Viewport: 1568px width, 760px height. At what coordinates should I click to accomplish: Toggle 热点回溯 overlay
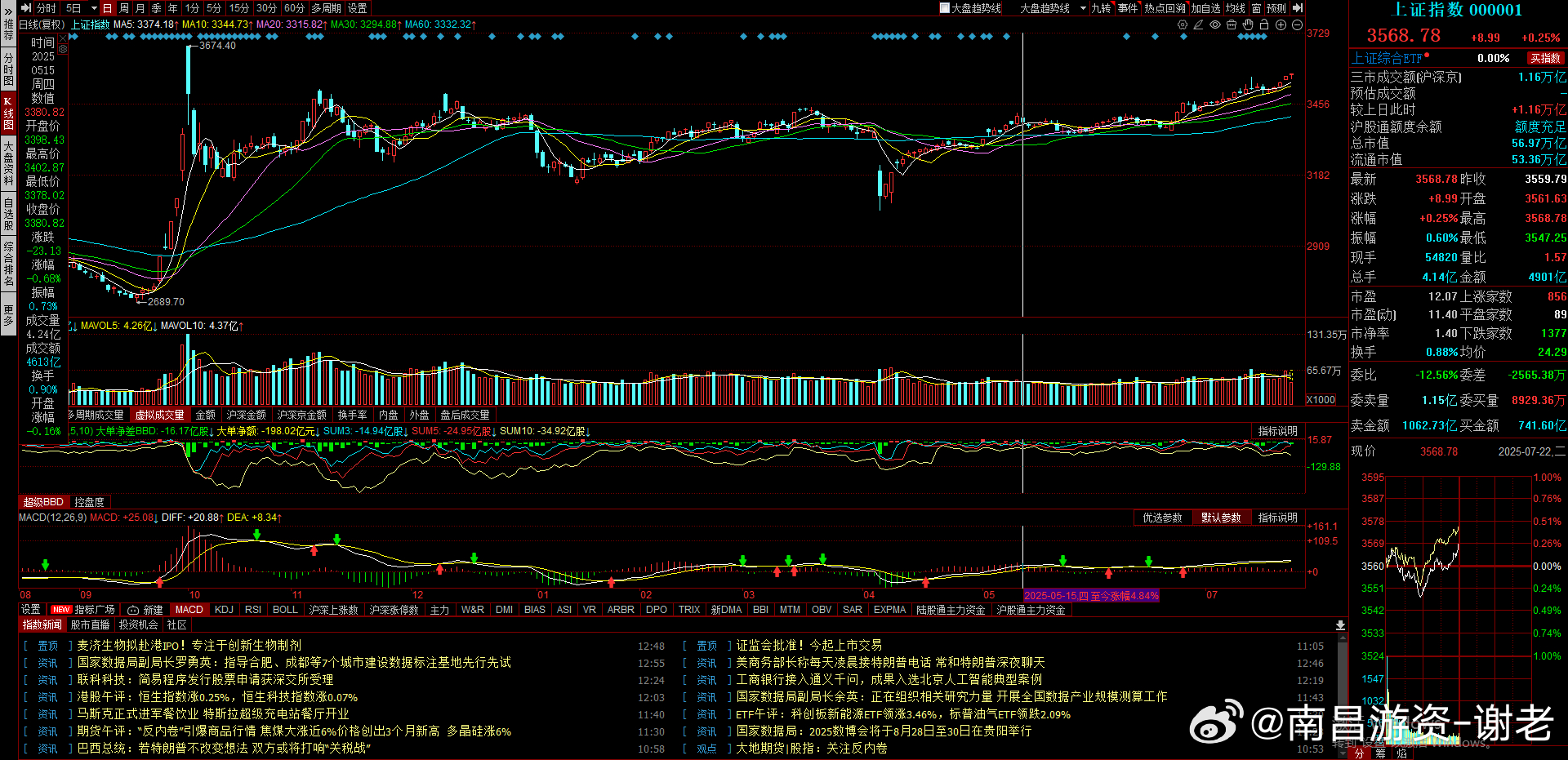(x=1165, y=8)
